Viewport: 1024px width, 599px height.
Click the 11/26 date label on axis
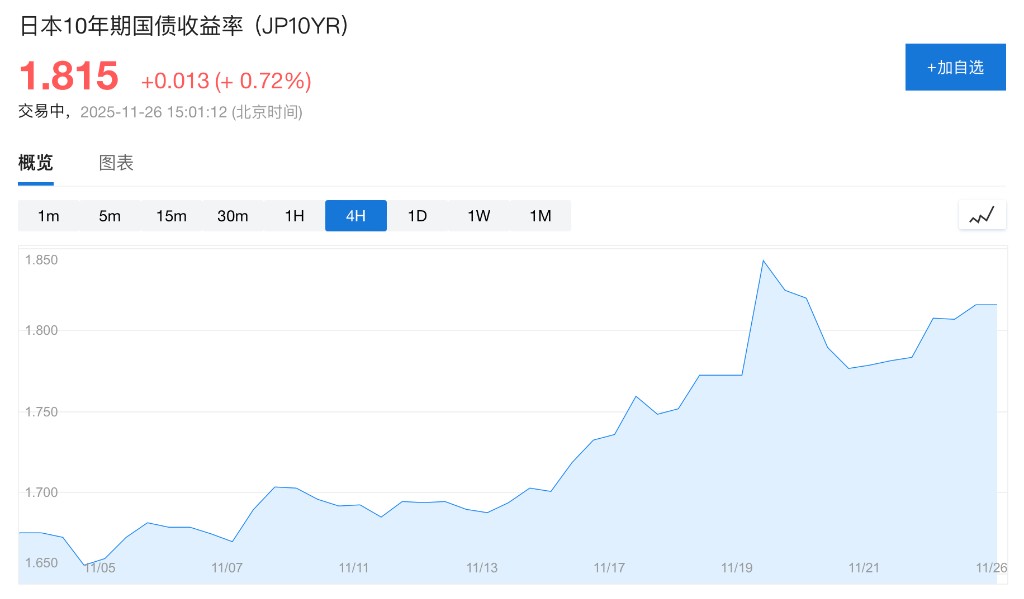(x=991, y=567)
